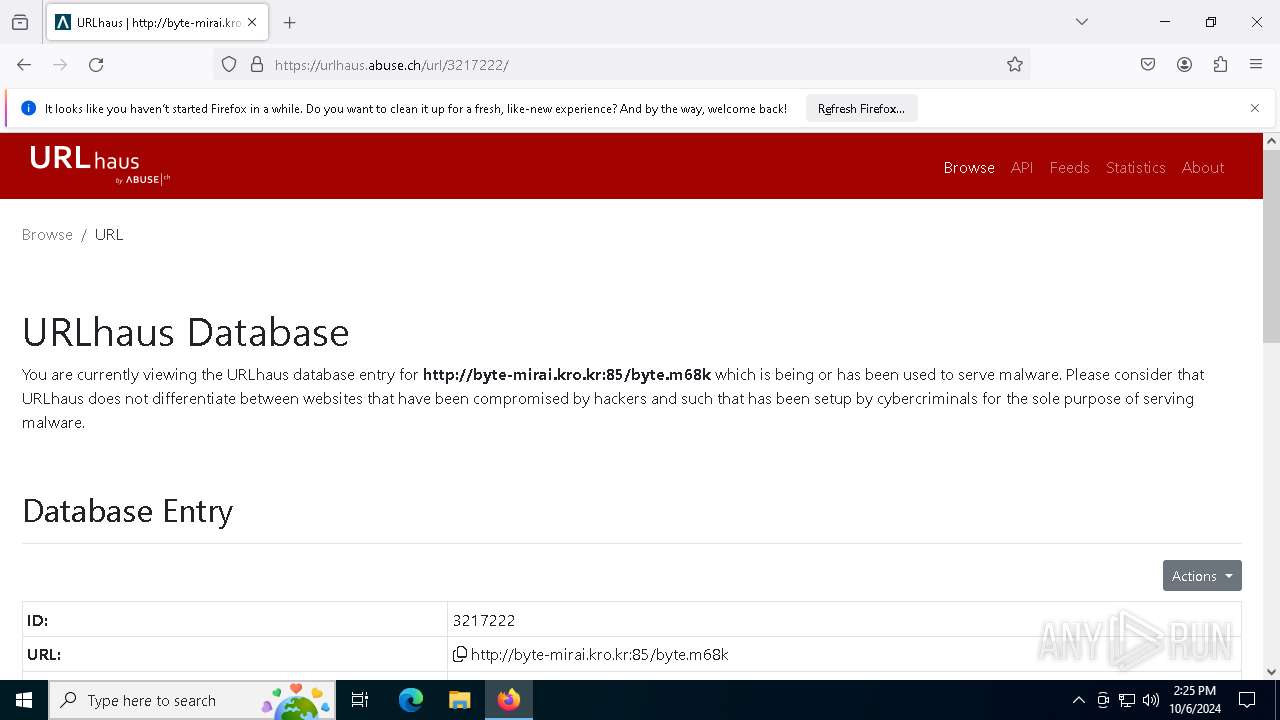
Task: Copy URL using the clipboard icon
Action: tap(460, 654)
